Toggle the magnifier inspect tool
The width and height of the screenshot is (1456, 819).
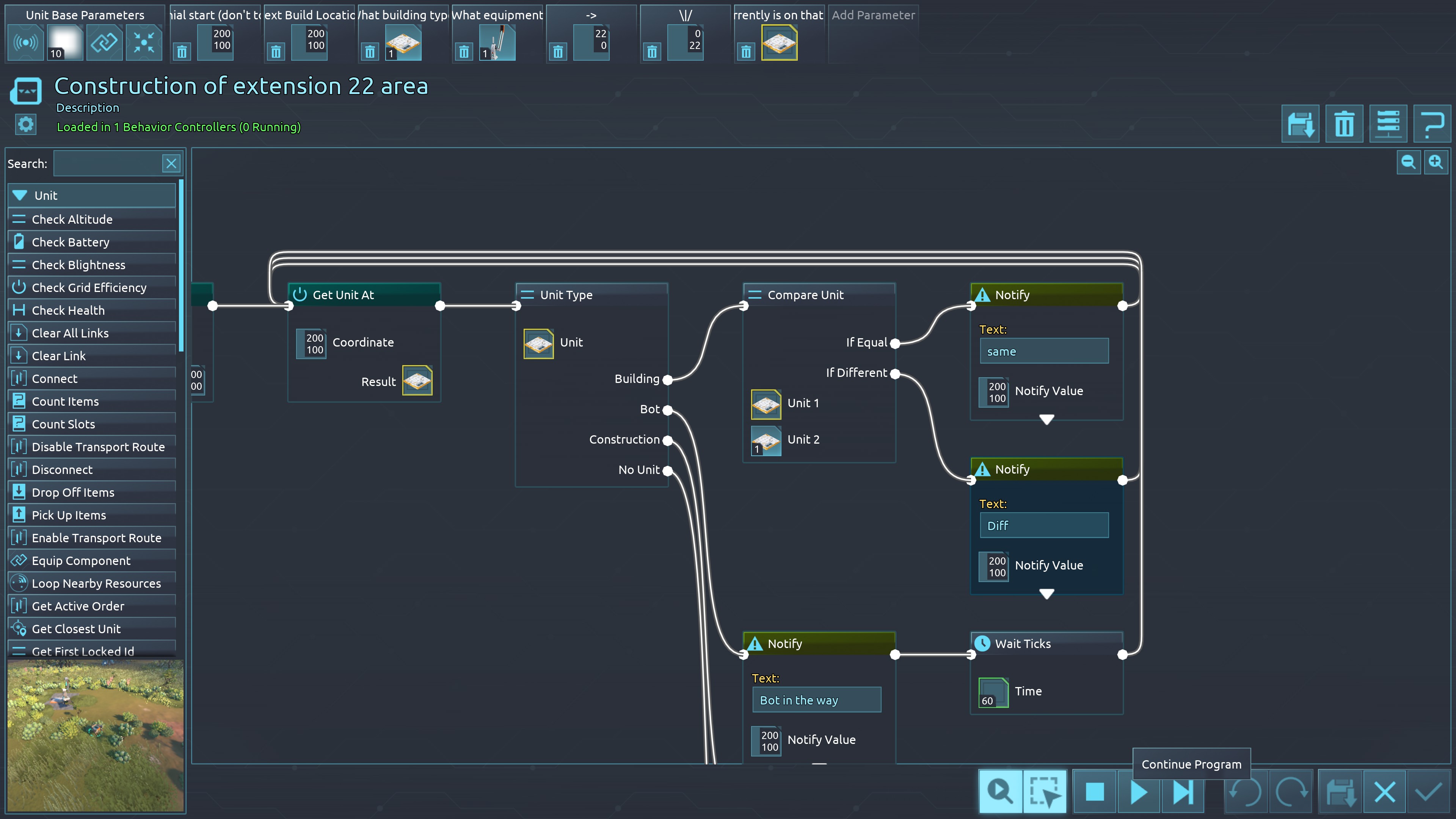(x=1001, y=791)
